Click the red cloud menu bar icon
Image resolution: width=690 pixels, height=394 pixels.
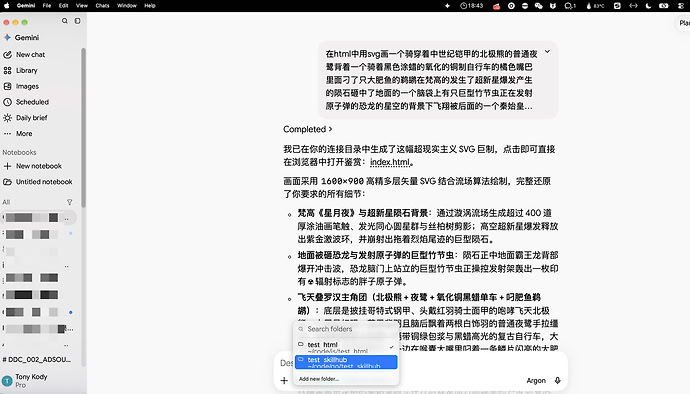[496, 6]
